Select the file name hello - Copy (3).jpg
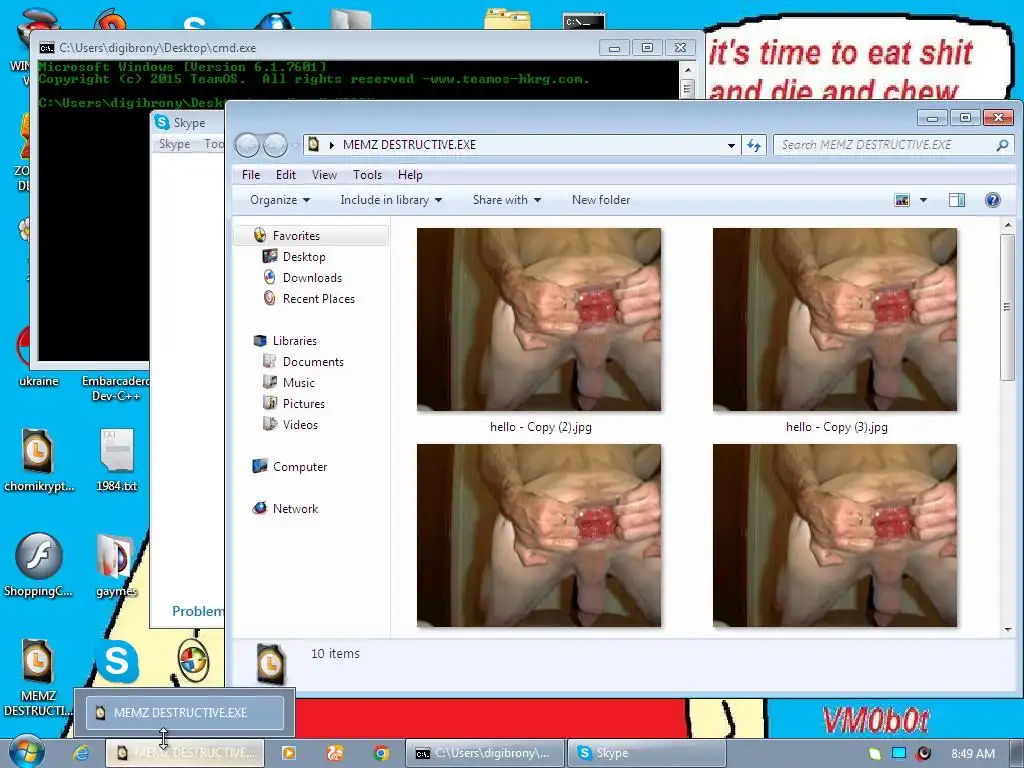Image resolution: width=1024 pixels, height=768 pixels. tap(836, 427)
